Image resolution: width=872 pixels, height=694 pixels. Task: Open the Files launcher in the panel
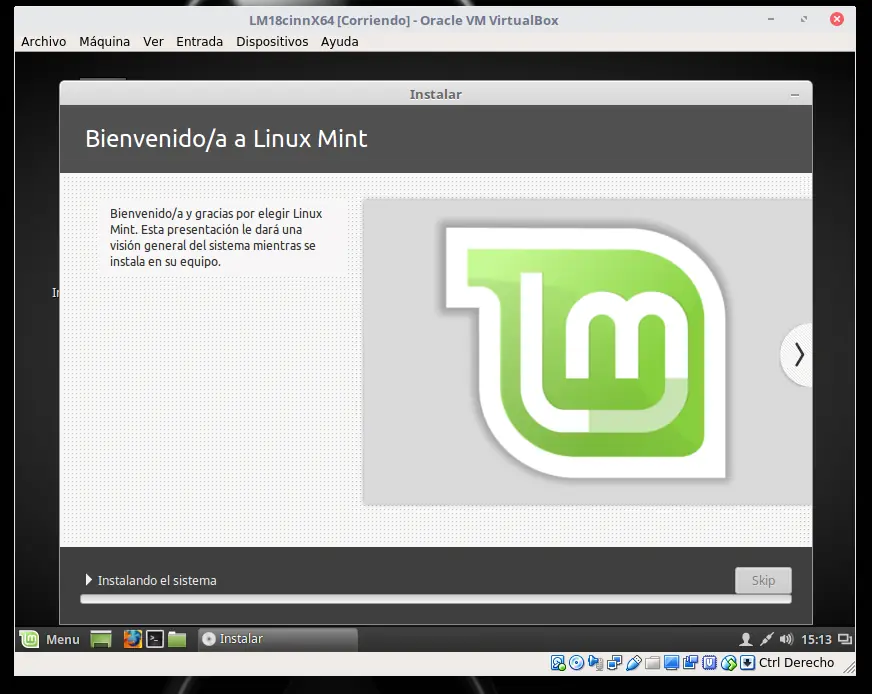(x=177, y=640)
